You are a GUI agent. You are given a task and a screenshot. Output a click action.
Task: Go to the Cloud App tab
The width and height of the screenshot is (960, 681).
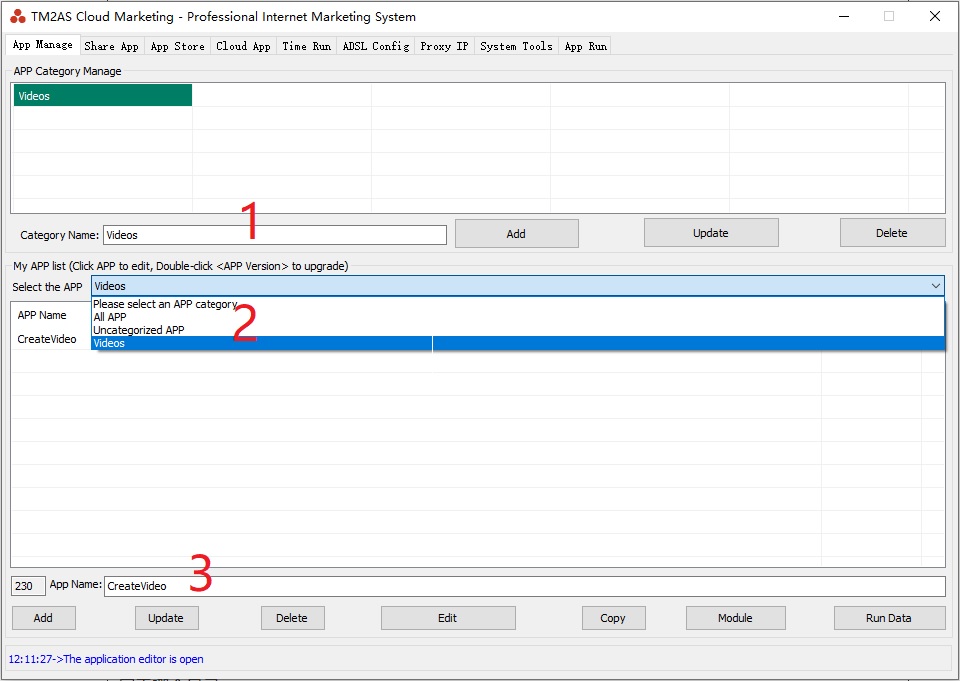(x=243, y=46)
